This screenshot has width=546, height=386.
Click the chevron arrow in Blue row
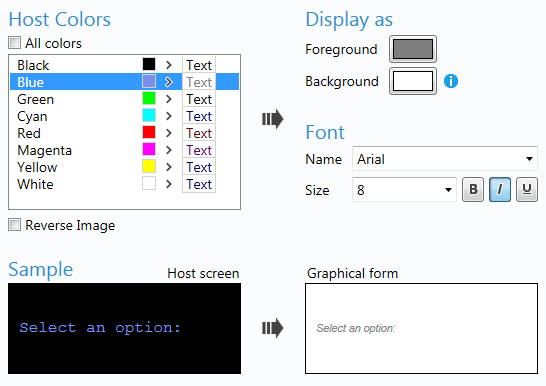pyautogui.click(x=169, y=82)
